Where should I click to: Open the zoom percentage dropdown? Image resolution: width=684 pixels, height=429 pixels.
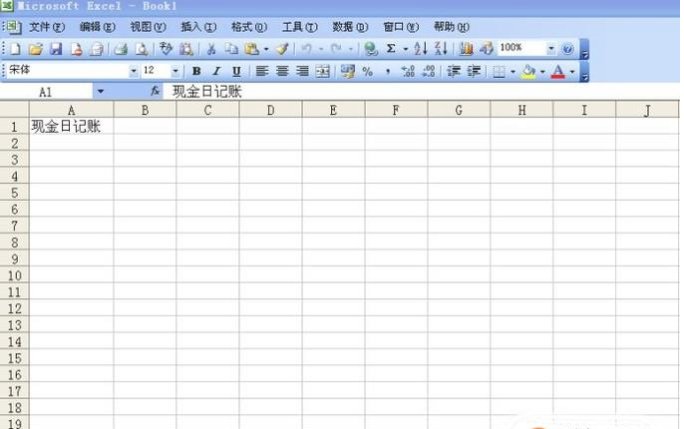coord(551,48)
